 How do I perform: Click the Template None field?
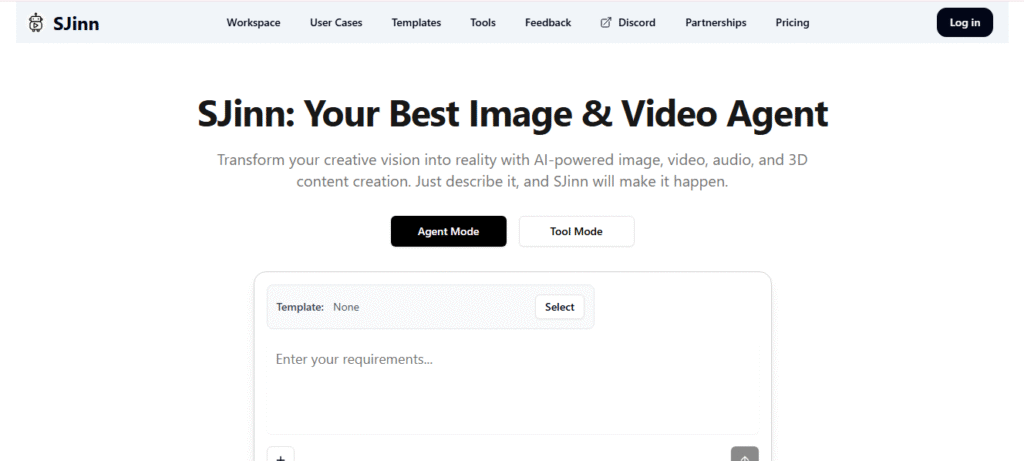click(346, 307)
